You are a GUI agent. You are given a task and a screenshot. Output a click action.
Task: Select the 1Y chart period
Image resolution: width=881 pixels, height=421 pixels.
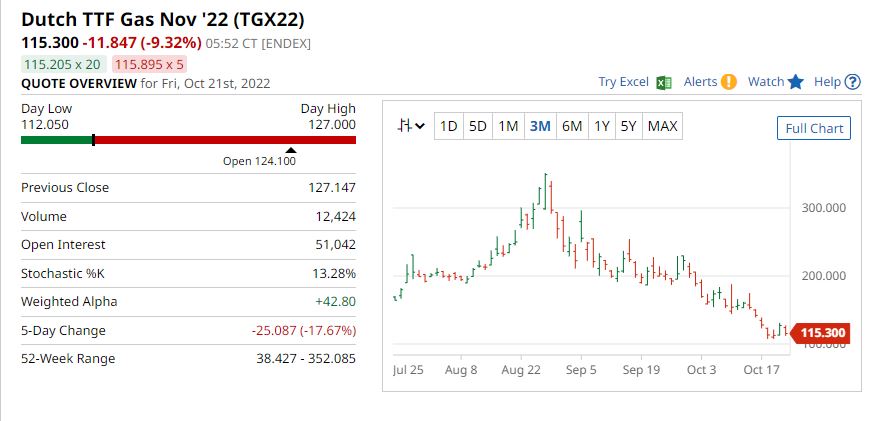pyautogui.click(x=602, y=126)
